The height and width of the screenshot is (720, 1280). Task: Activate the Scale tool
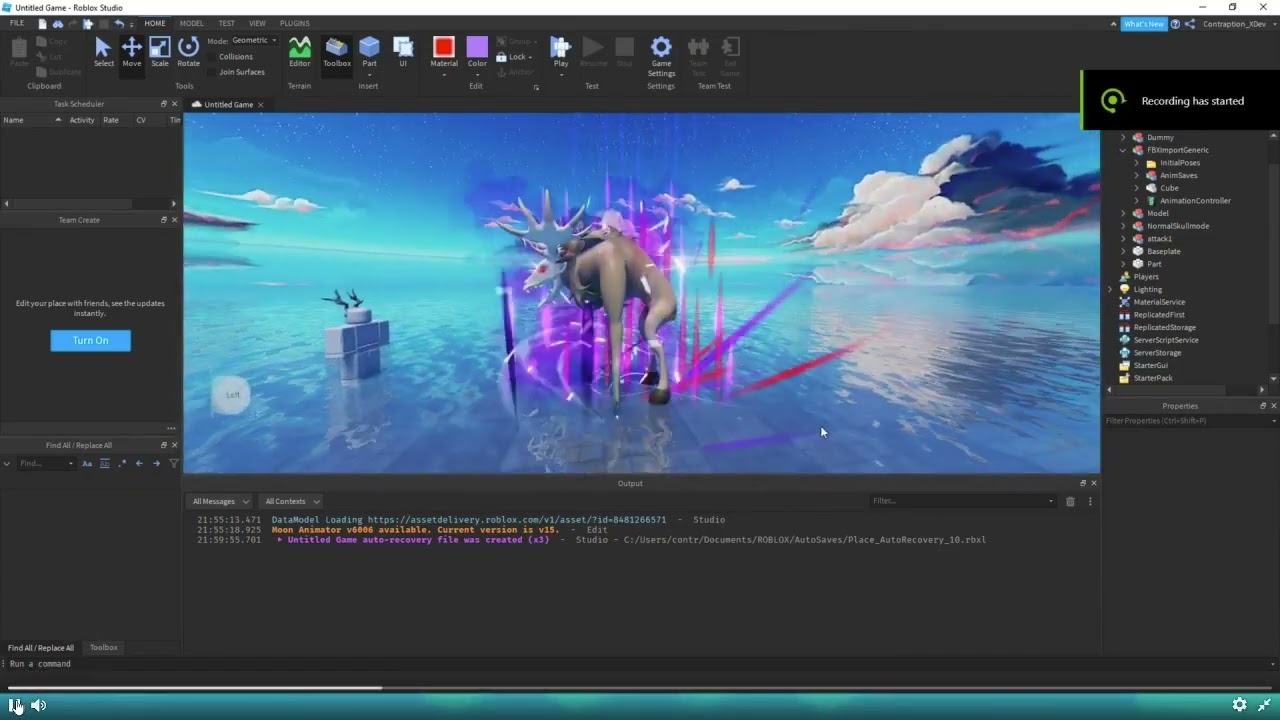(160, 52)
